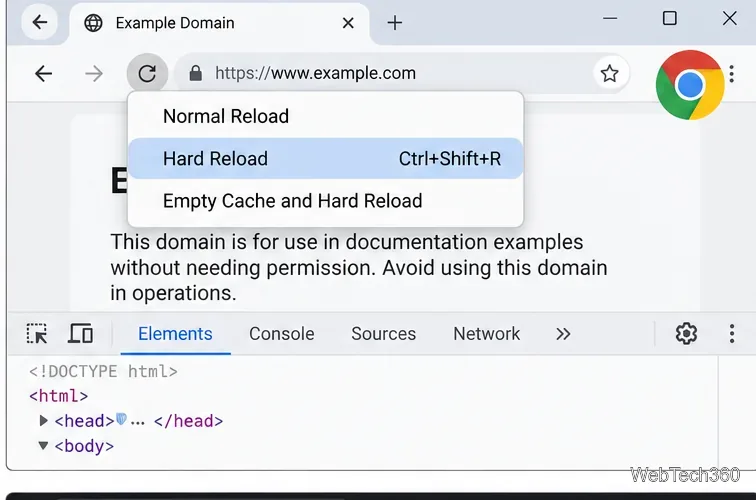Screen dimensions: 756x500
Task: Click the page paragraph about documentation examples
Action: pyautogui.click(x=359, y=268)
